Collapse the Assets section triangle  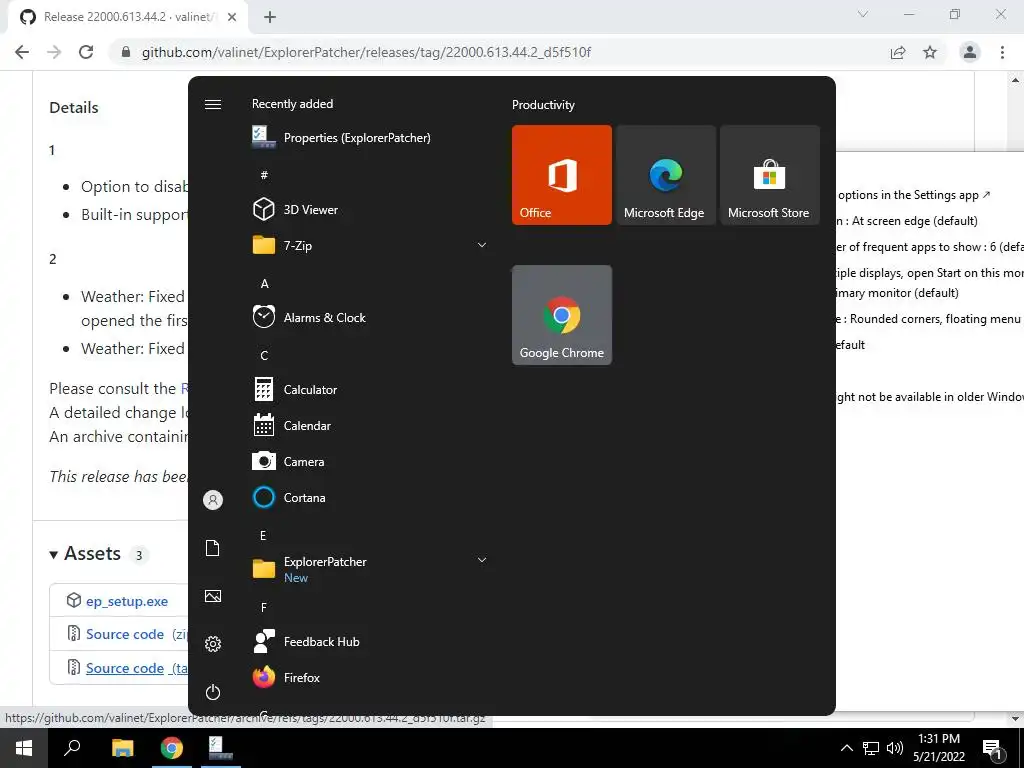[54, 554]
